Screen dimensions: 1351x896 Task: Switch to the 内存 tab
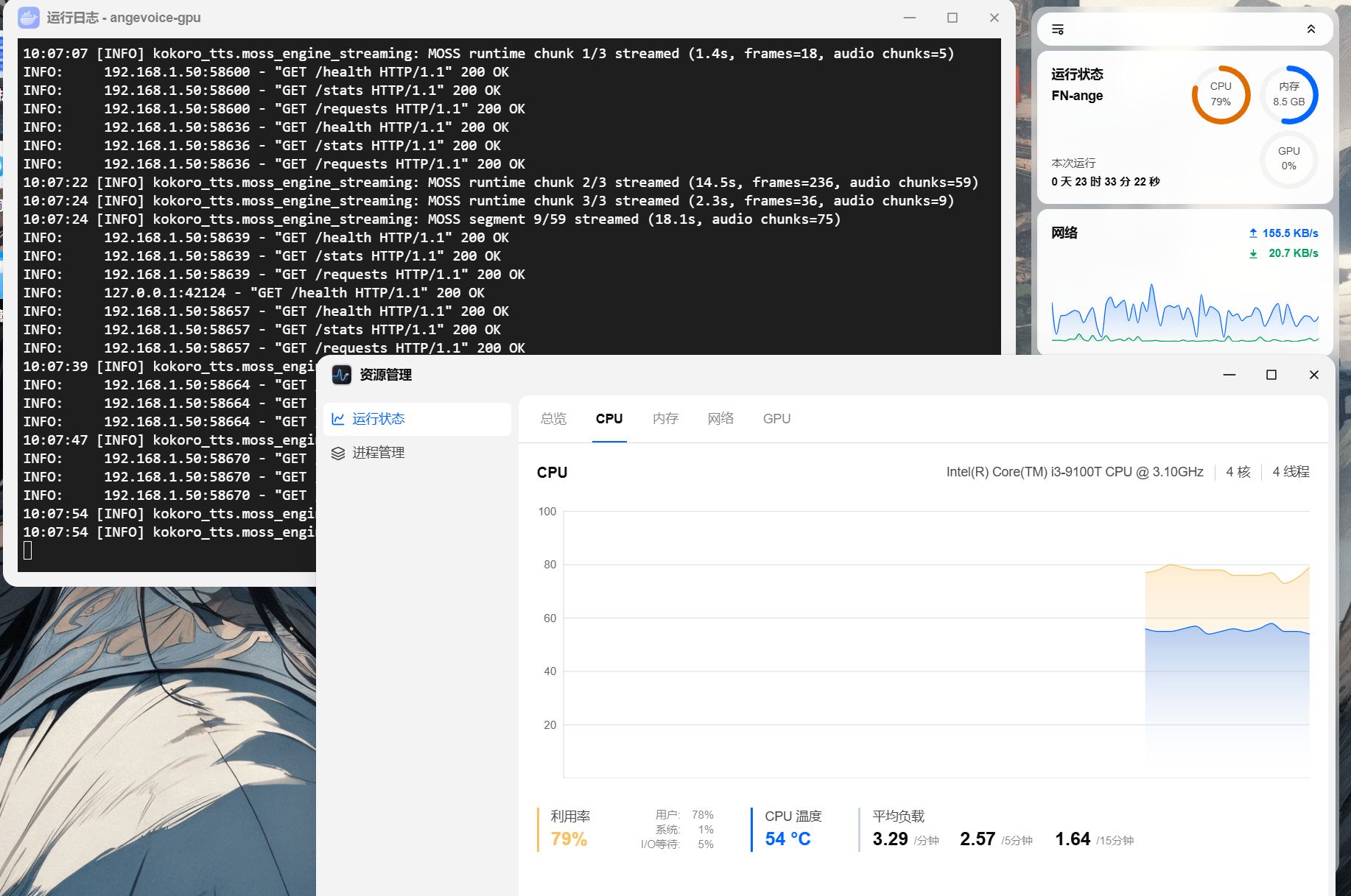click(665, 419)
